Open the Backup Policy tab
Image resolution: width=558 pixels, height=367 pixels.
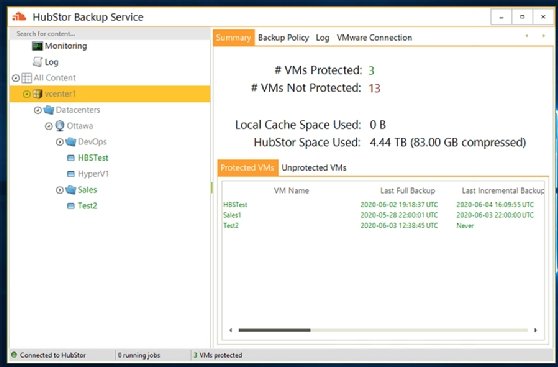coord(283,38)
